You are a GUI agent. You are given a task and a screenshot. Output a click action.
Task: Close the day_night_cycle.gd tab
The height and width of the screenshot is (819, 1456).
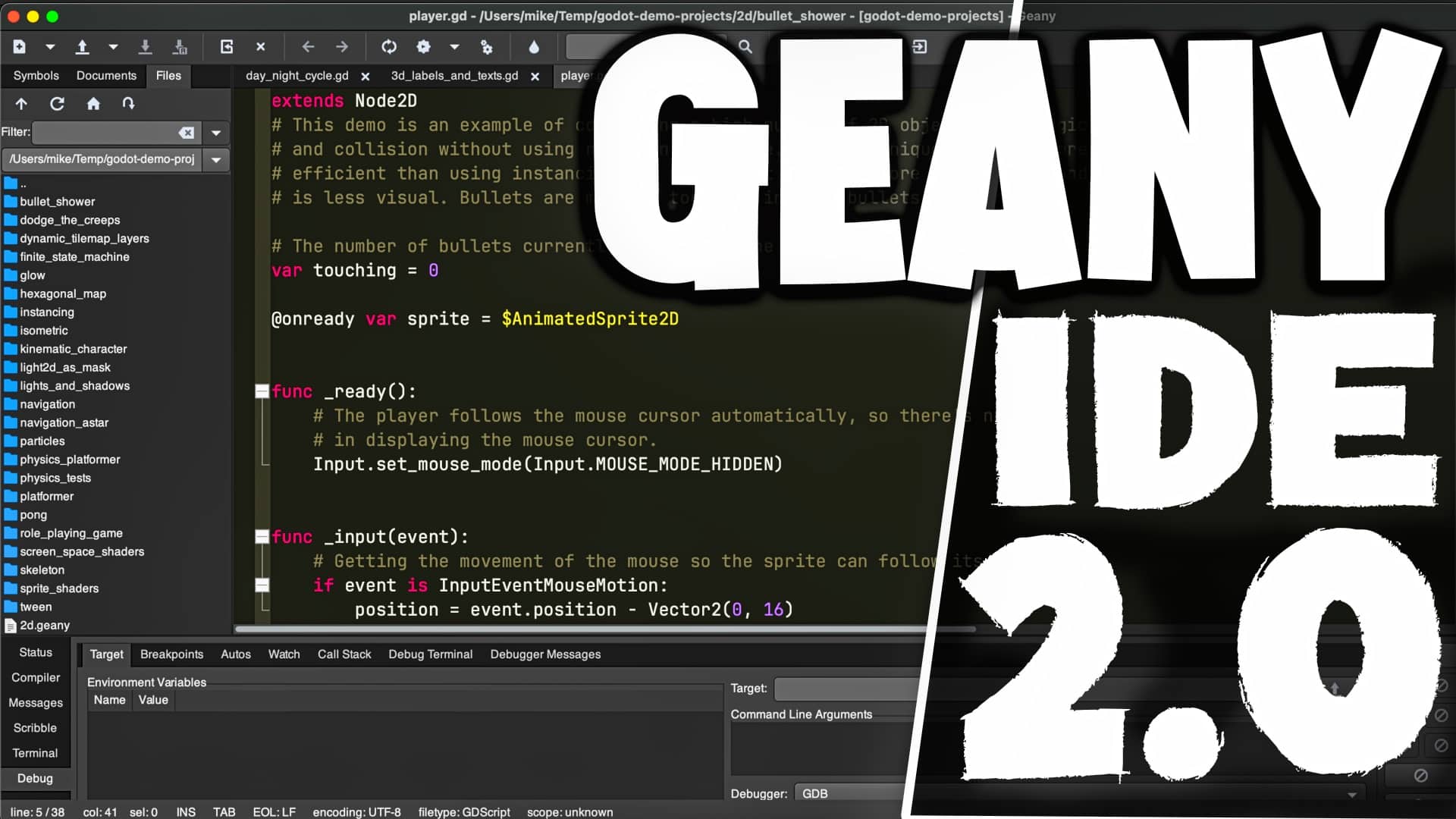pos(366,77)
